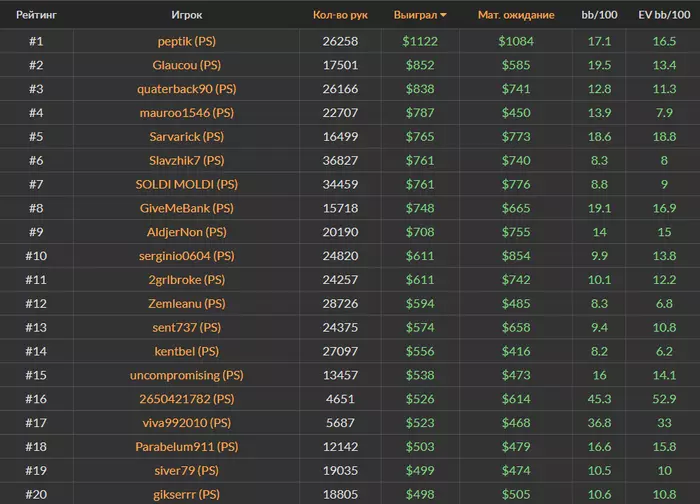Select player 2650421782 (PS)
700x504 pixels.
click(x=187, y=399)
